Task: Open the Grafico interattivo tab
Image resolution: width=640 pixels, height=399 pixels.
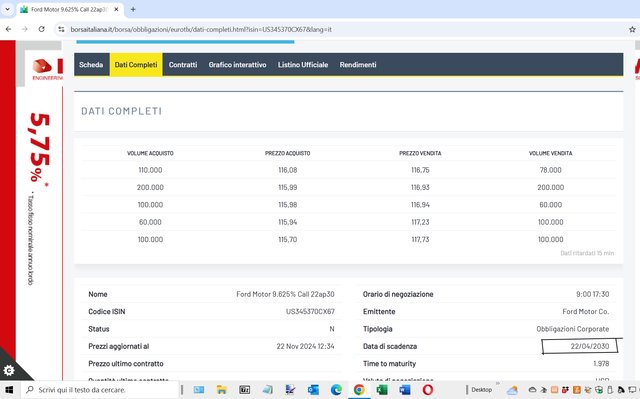Action: [x=237, y=64]
